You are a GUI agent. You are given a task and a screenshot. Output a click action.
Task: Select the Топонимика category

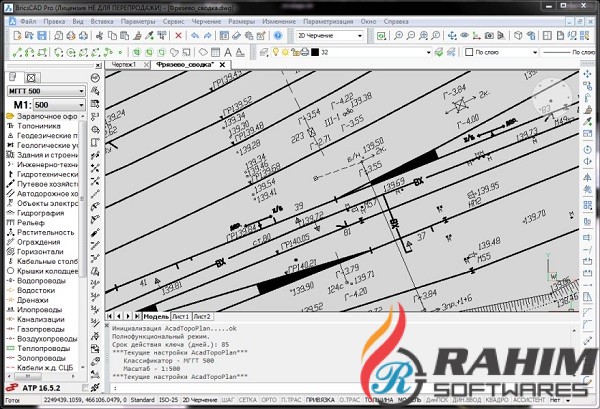click(39, 126)
